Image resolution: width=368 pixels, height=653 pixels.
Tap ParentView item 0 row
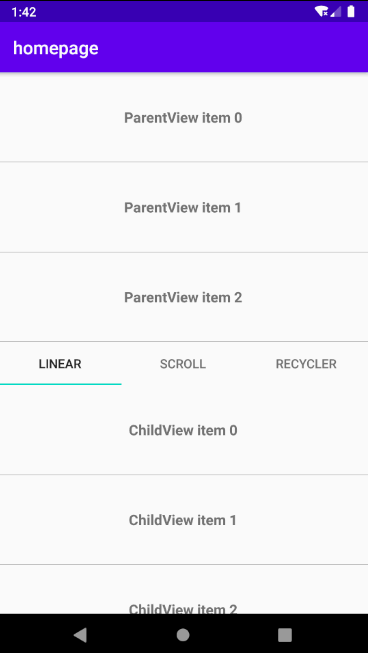pyautogui.click(x=184, y=117)
